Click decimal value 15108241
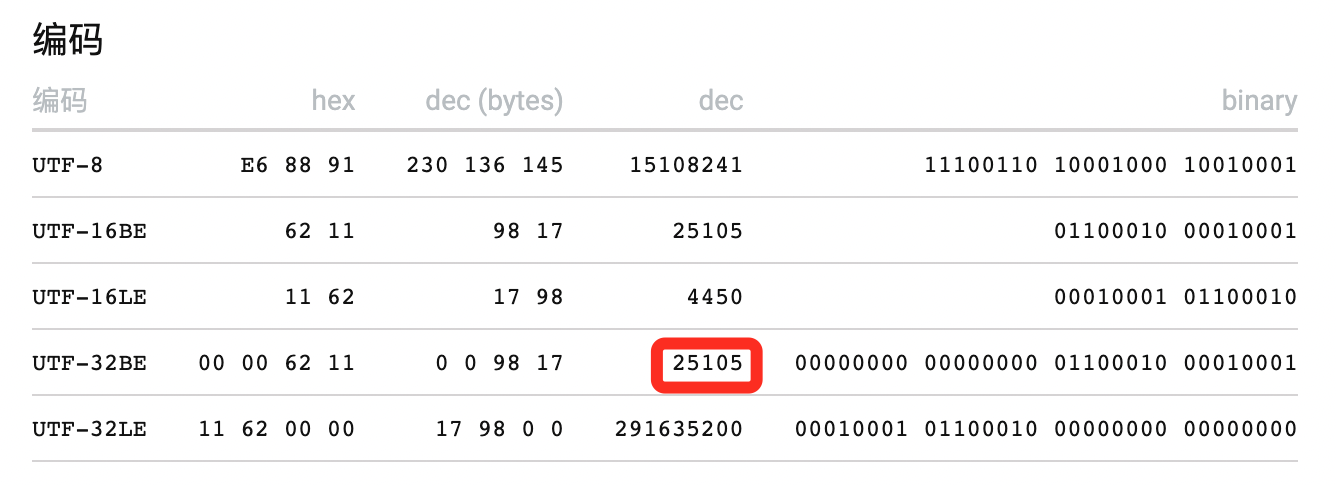1336x486 pixels. click(686, 165)
